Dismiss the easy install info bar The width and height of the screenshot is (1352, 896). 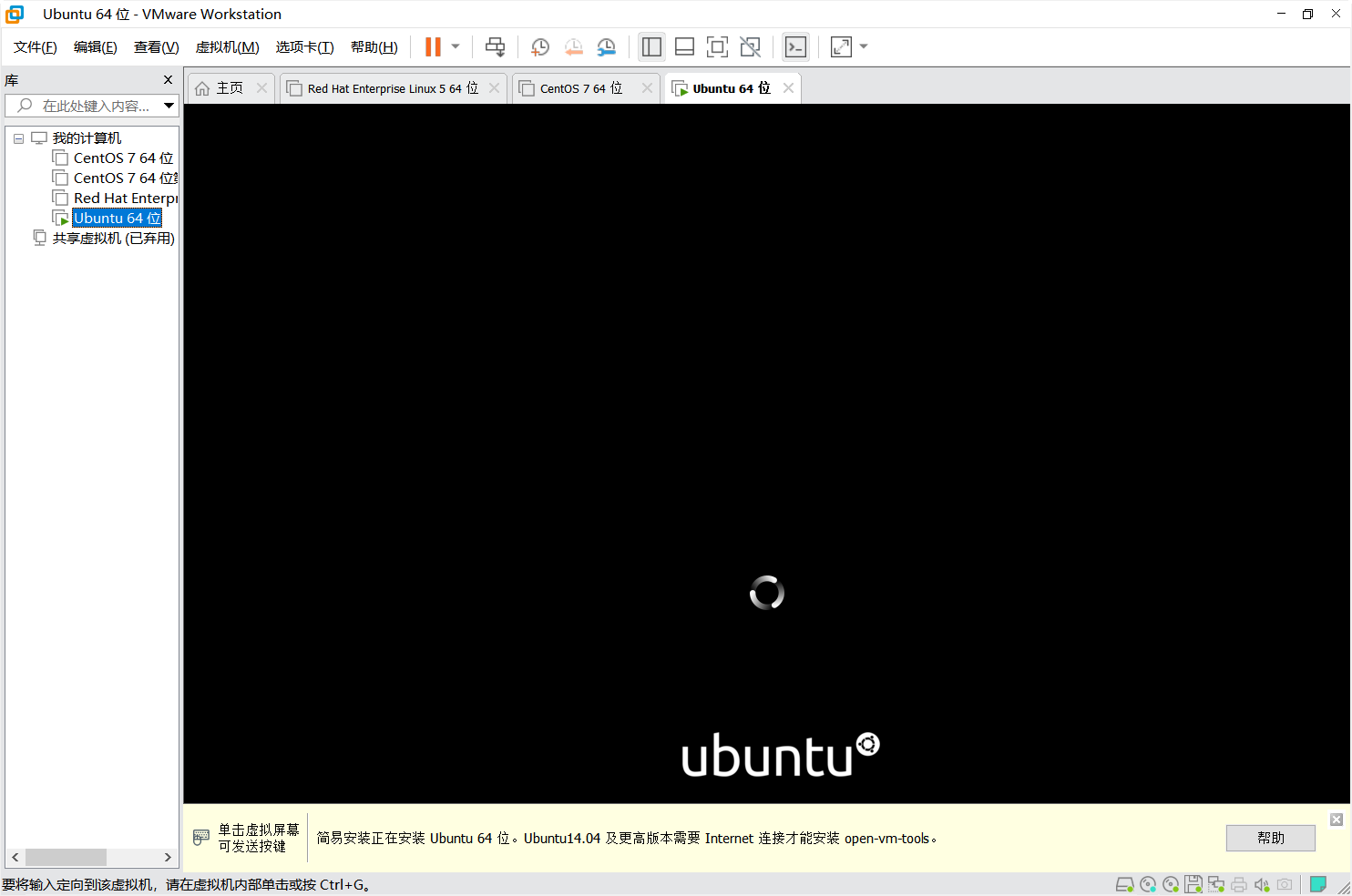point(1337,820)
